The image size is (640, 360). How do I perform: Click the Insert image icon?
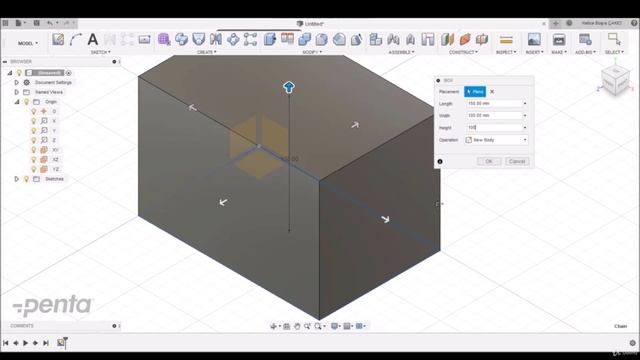(x=534, y=39)
